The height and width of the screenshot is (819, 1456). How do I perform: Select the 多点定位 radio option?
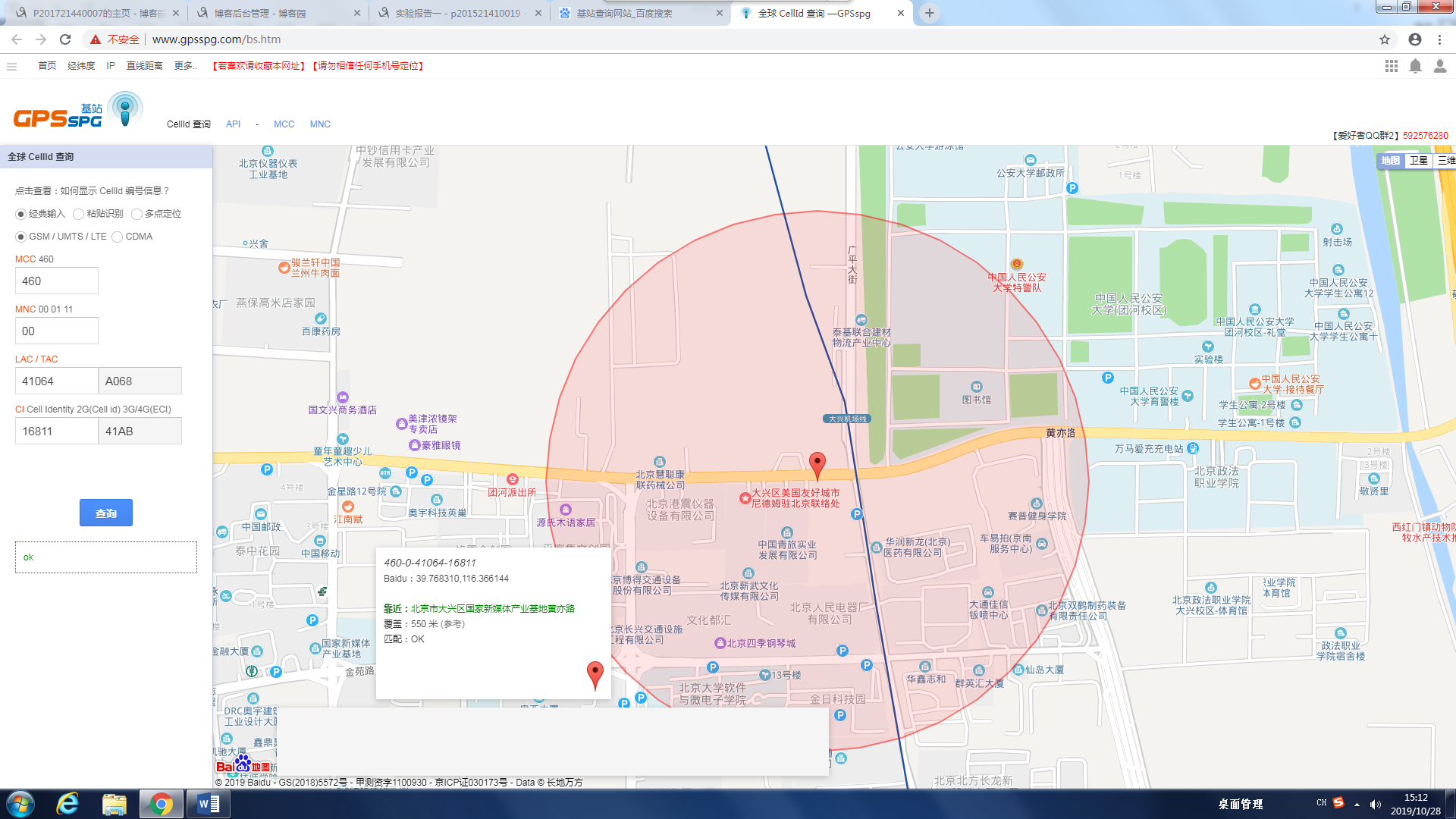[136, 214]
